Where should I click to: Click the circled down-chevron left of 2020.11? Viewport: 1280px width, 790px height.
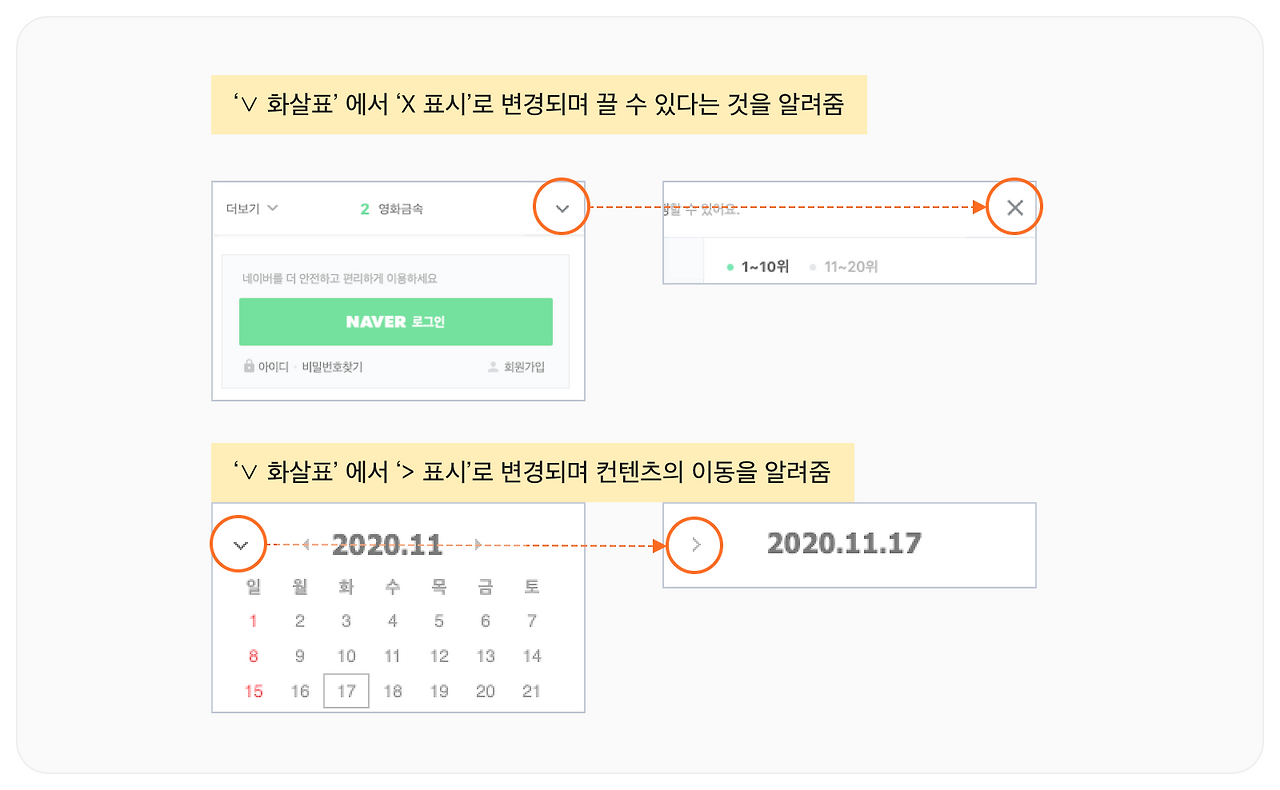tap(239, 545)
